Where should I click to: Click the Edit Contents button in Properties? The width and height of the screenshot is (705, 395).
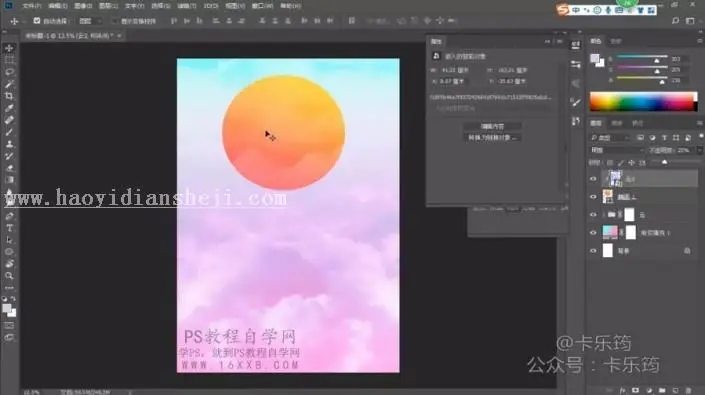[492, 127]
